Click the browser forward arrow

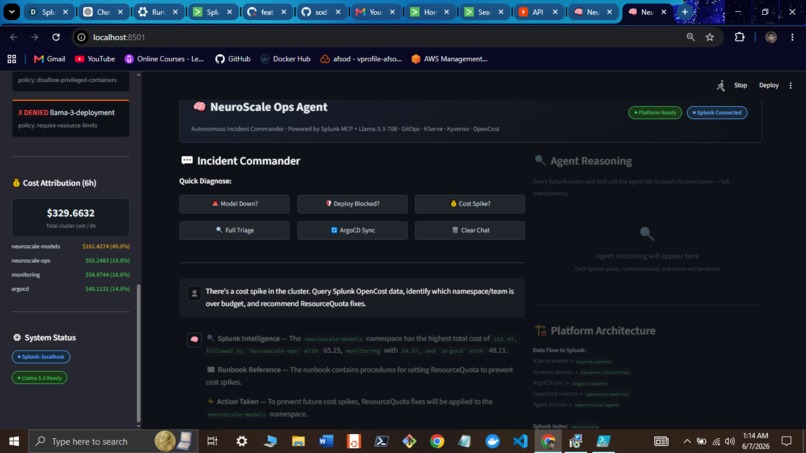pos(34,37)
